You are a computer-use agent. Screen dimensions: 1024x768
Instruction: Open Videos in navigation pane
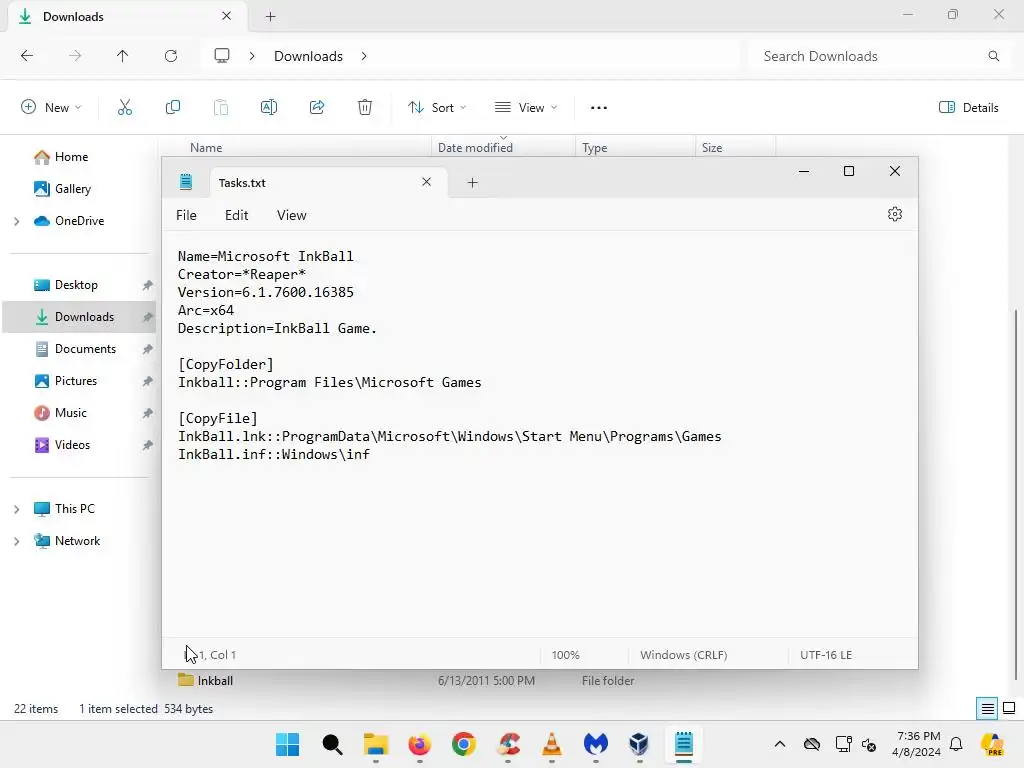click(x=72, y=445)
